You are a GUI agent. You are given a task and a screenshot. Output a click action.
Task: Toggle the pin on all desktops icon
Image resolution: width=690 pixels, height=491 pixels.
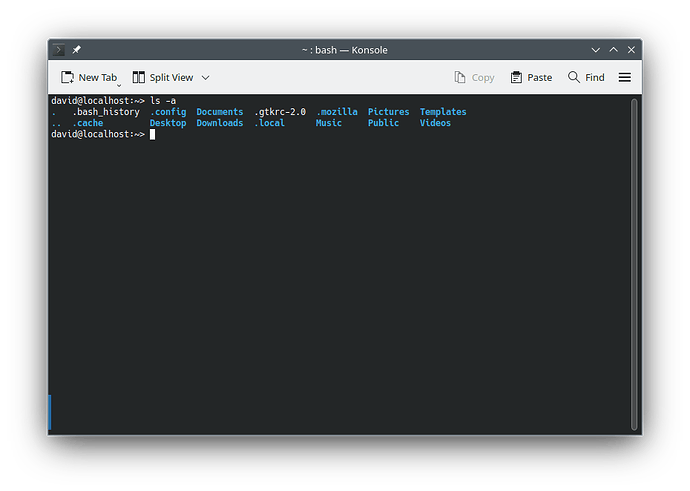(x=77, y=50)
